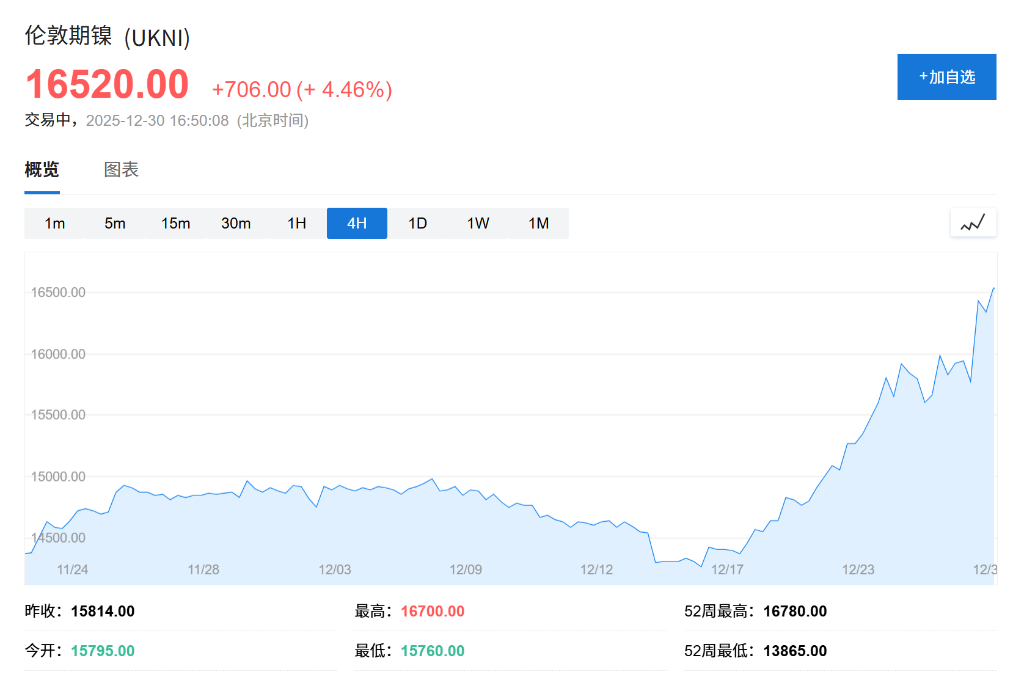This screenshot has width=1024, height=688.
Task: Select the 1m timeframe
Action: [x=55, y=223]
